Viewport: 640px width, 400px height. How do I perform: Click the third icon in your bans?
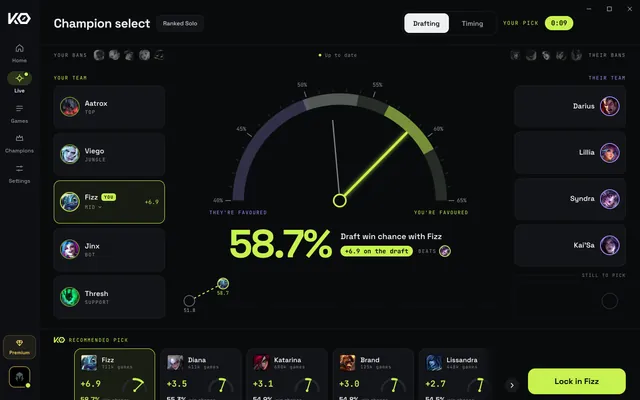(129, 55)
